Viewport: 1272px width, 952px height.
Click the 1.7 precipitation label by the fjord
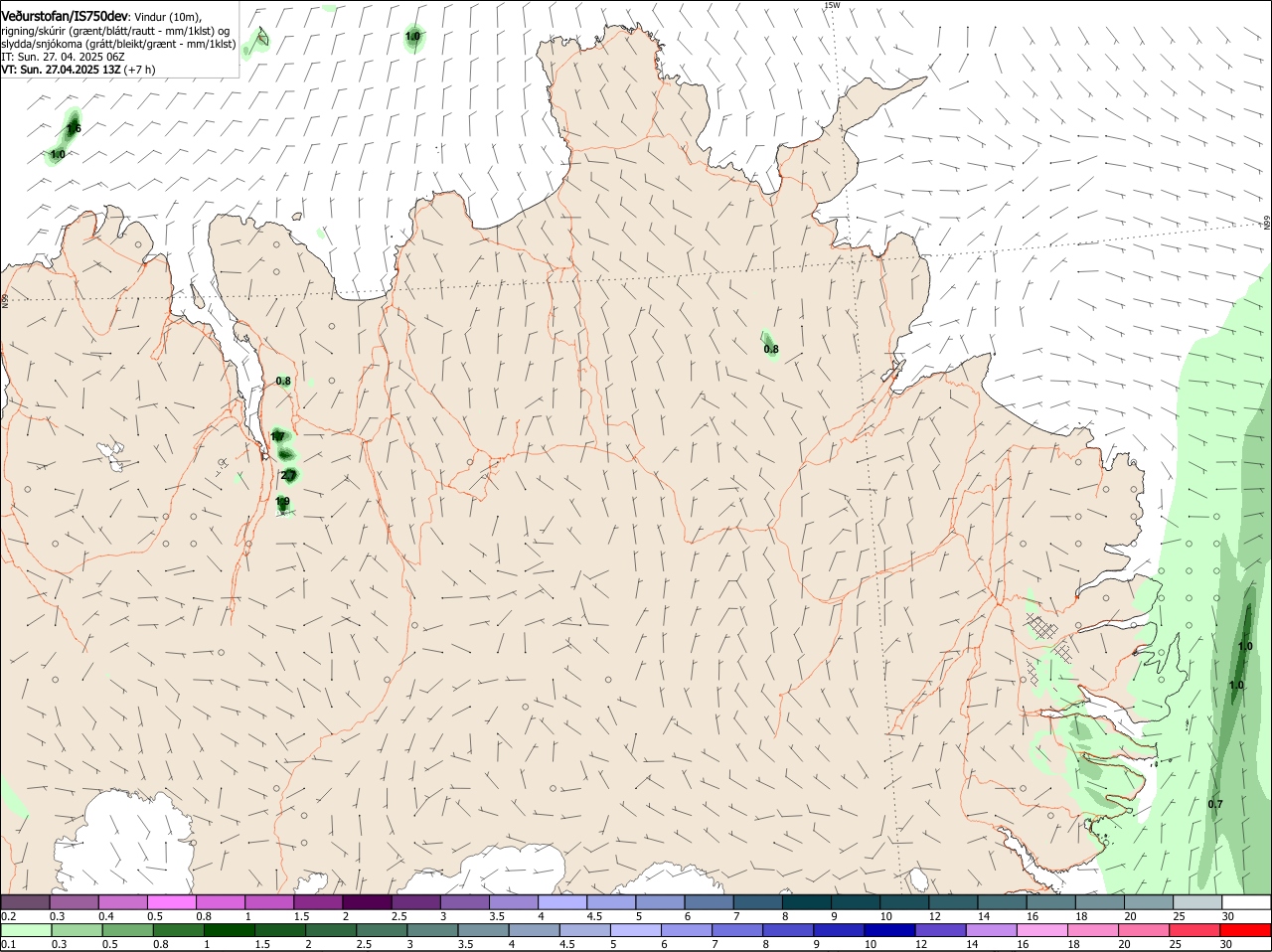tap(278, 436)
